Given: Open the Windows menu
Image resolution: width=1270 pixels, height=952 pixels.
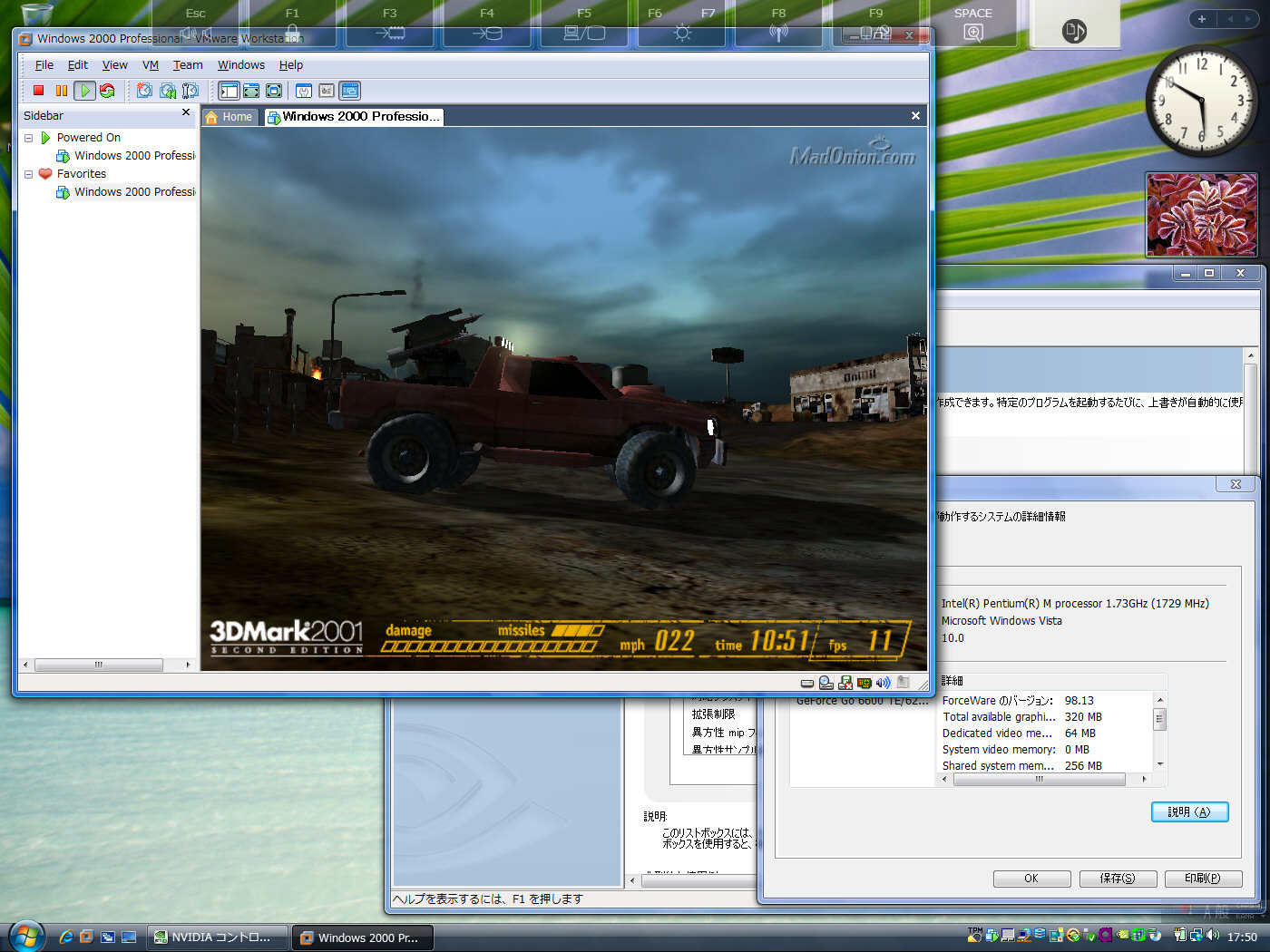Looking at the screenshot, I should (241, 65).
